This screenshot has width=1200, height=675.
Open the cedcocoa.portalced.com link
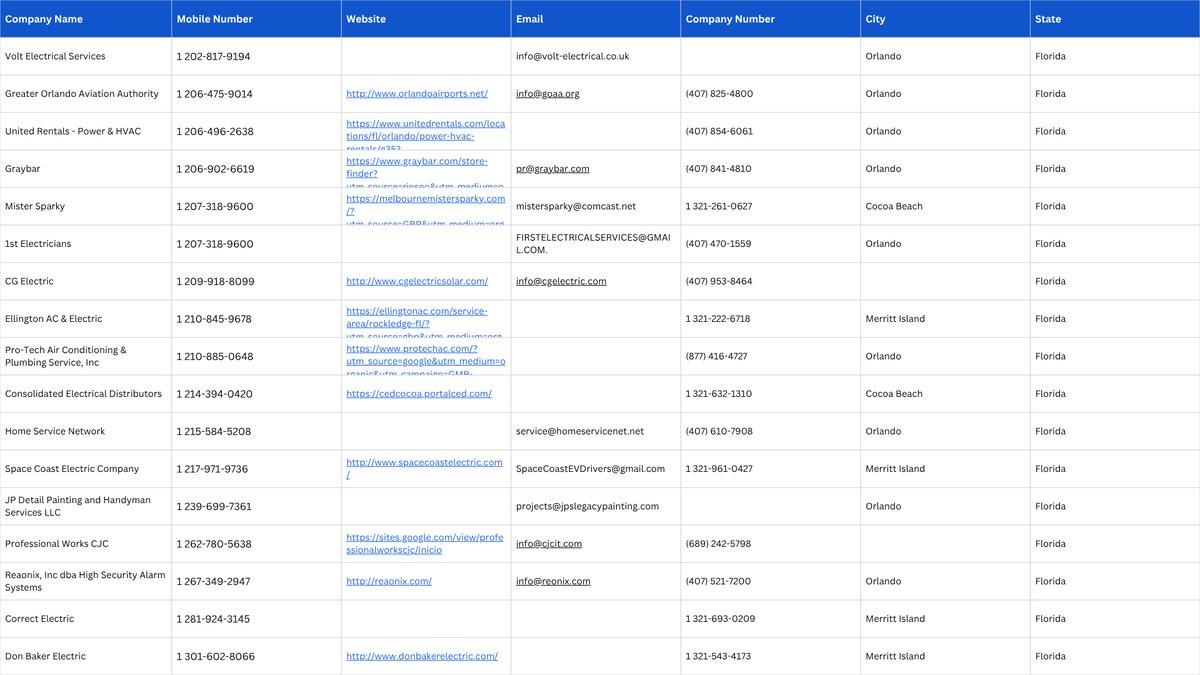point(419,394)
